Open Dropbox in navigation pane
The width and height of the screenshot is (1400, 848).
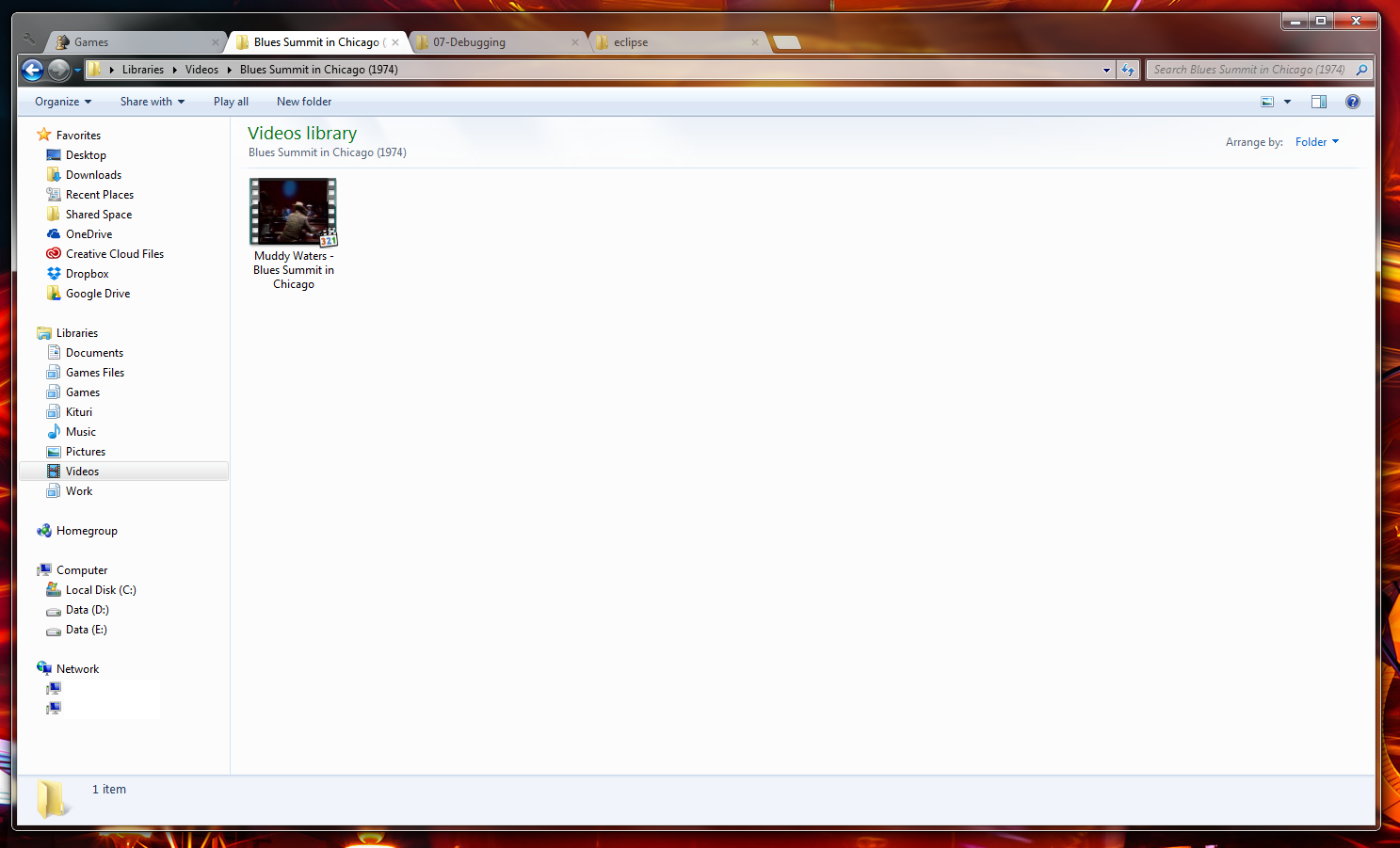coord(87,274)
